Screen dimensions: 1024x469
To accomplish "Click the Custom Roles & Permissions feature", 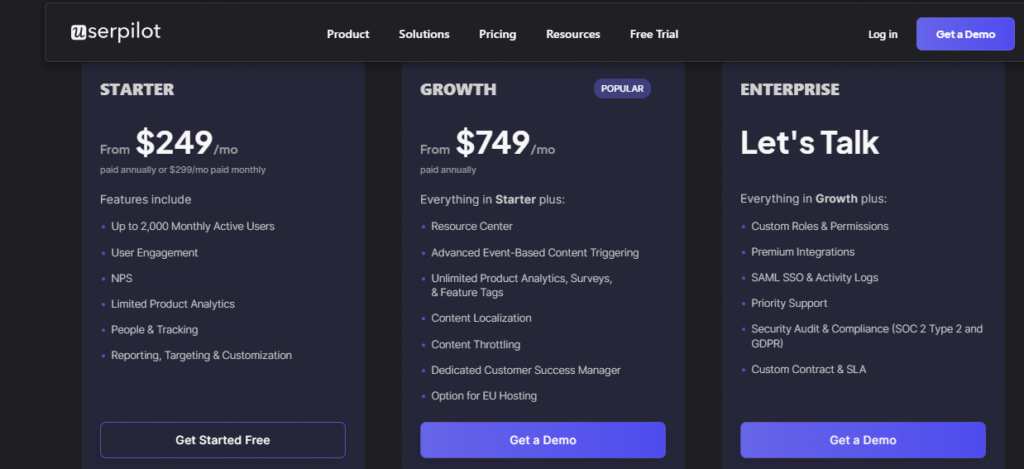I will tap(819, 226).
